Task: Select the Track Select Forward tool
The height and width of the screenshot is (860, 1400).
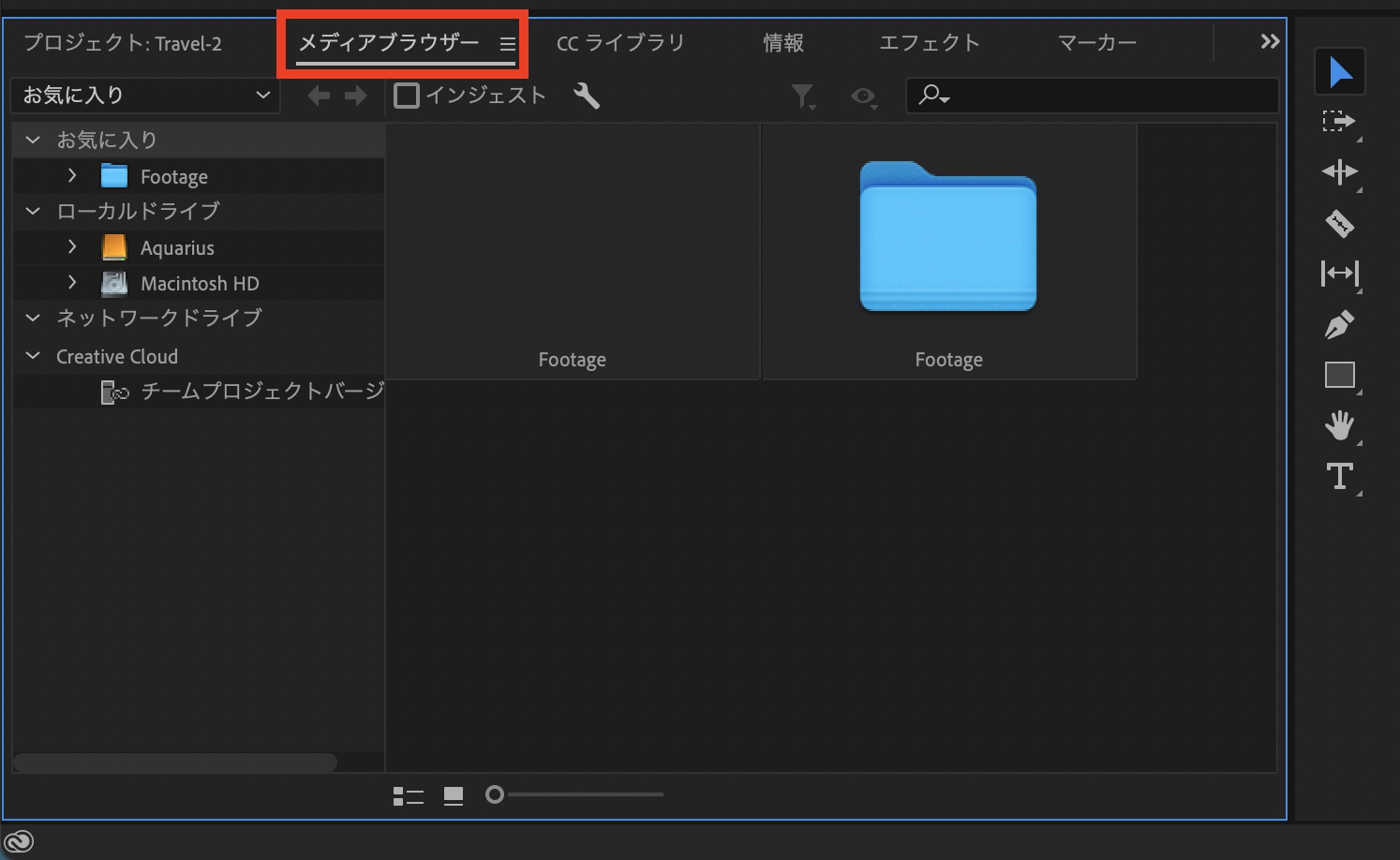Action: (x=1339, y=122)
